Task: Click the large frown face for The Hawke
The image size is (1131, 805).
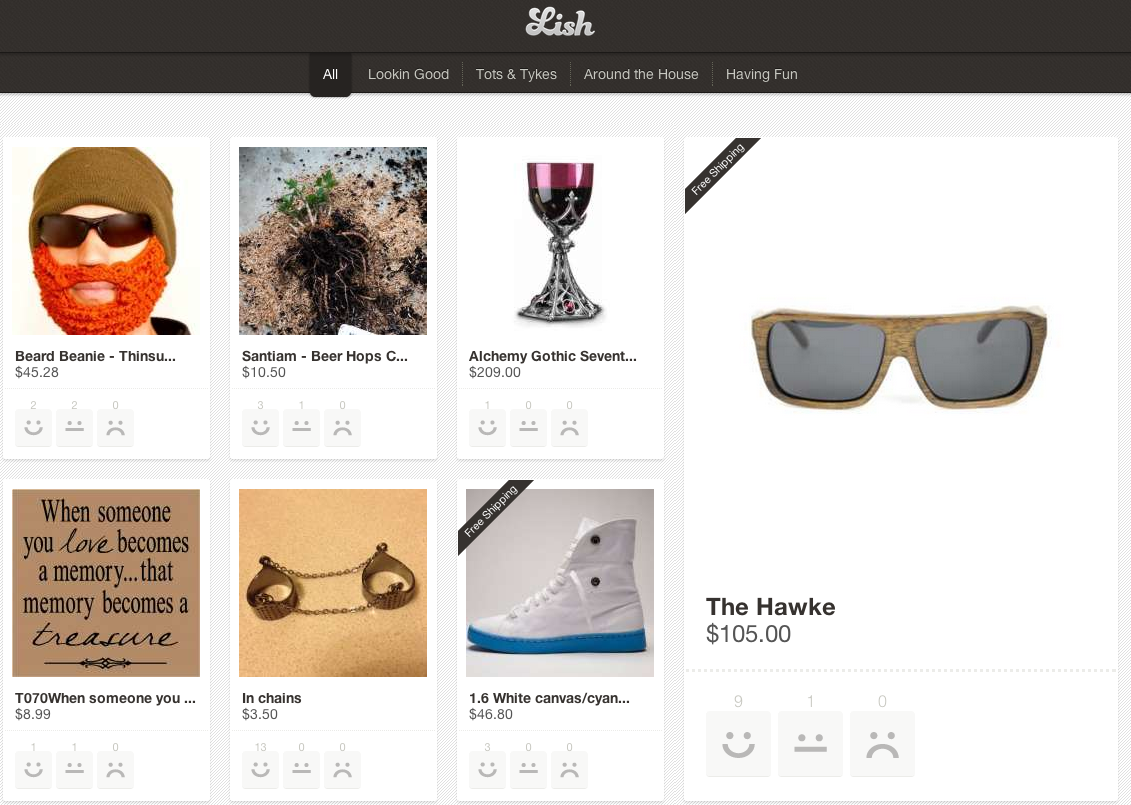Action: tap(882, 744)
